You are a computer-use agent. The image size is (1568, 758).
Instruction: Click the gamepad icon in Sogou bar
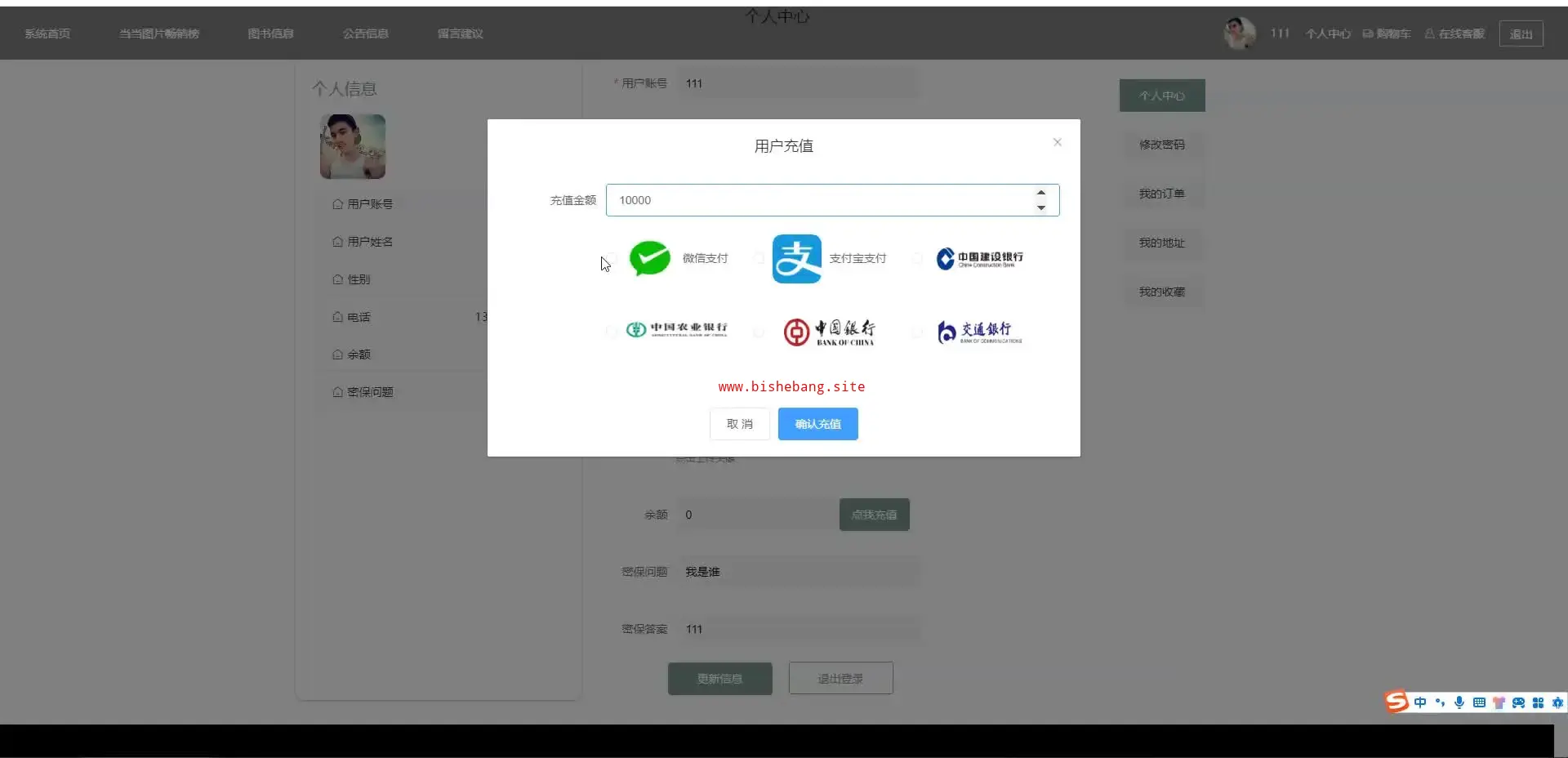pos(1518,702)
